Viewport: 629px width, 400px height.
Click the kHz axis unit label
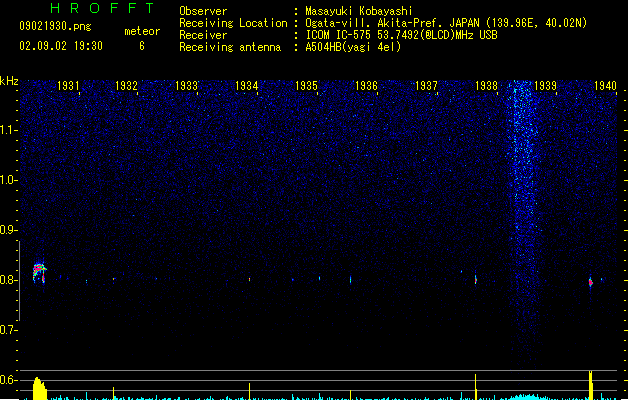pyautogui.click(x=9, y=81)
